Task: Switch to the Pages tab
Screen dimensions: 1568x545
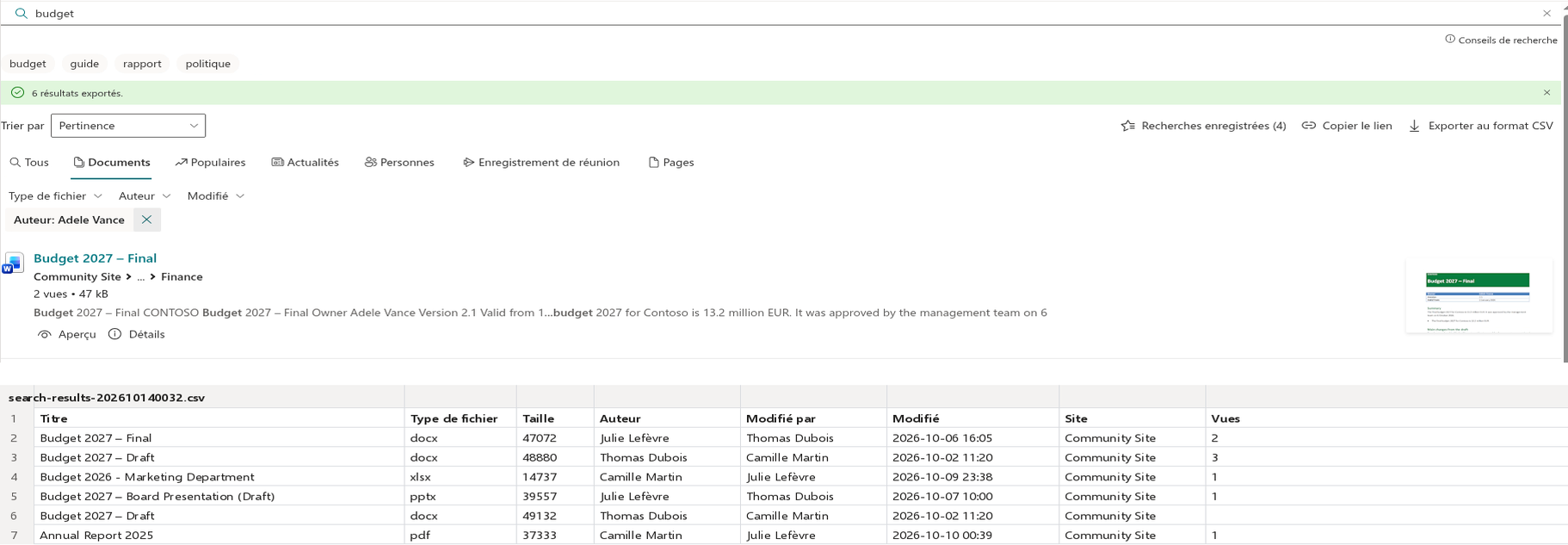Action: pyautogui.click(x=671, y=162)
